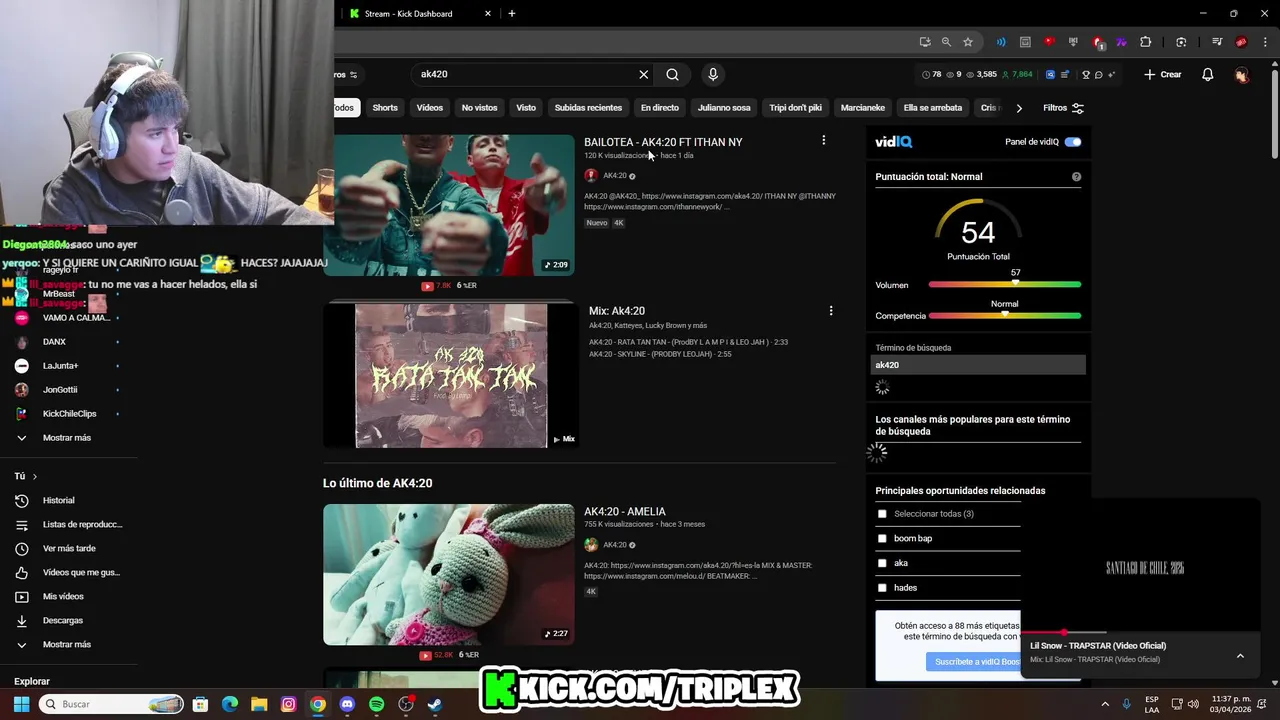This screenshot has height=720, width=1280.
Task: Open the Chrome extensions puzzle icon
Action: [1146, 42]
